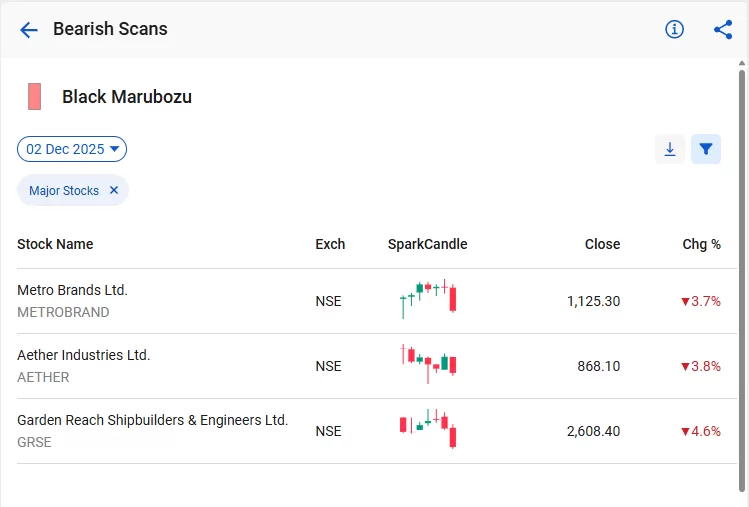Sort by Close column header
This screenshot has height=507, width=749.
[x=602, y=244]
